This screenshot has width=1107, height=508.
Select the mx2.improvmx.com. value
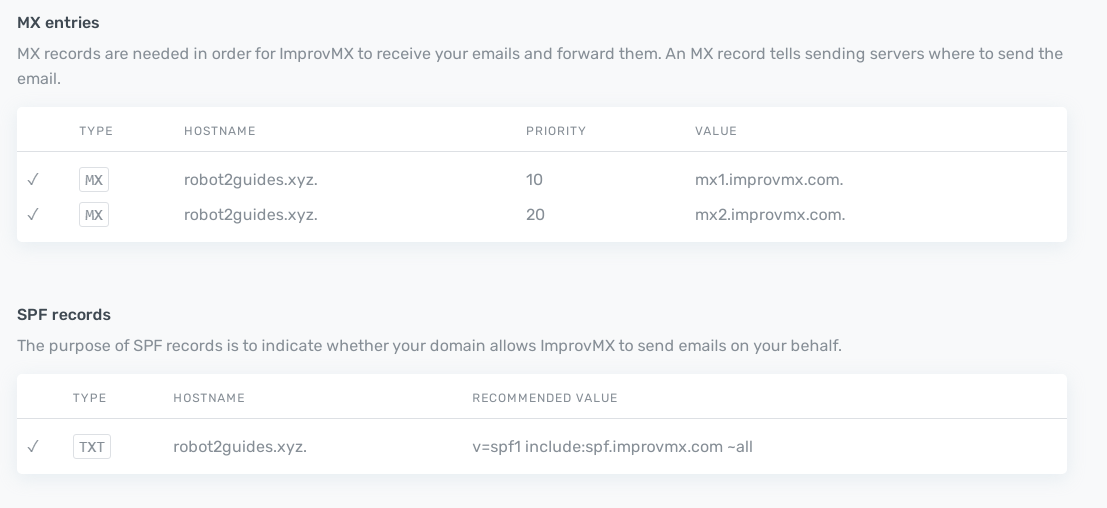[770, 214]
